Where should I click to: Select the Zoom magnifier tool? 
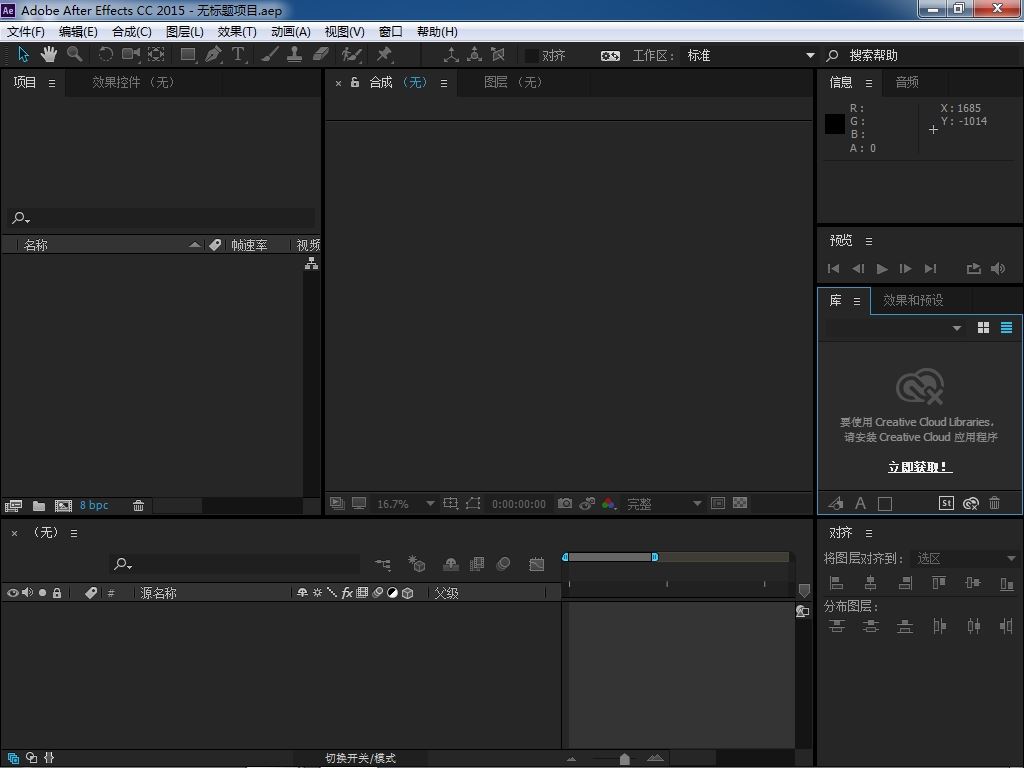(74, 54)
